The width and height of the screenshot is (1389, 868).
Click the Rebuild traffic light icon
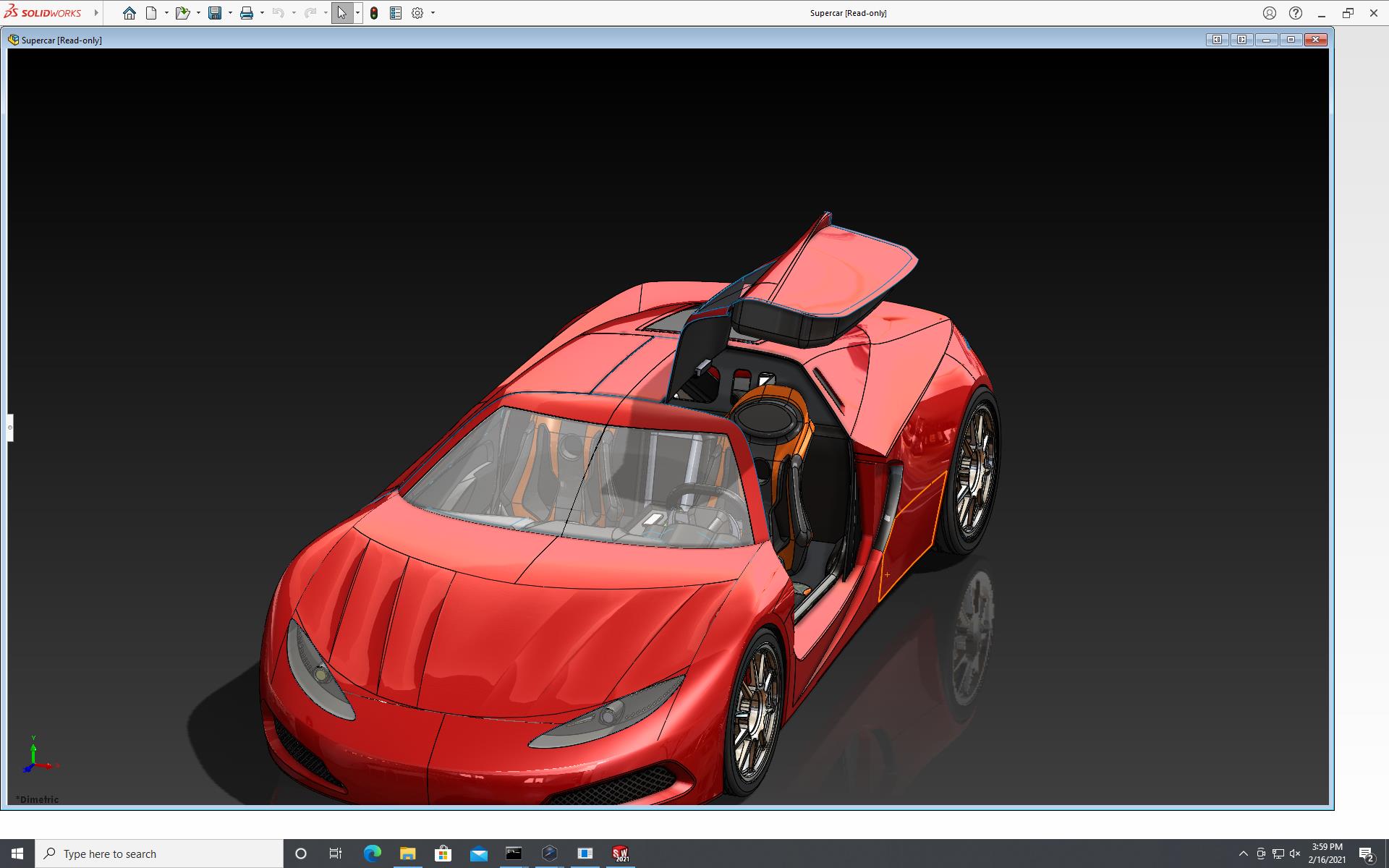[374, 13]
